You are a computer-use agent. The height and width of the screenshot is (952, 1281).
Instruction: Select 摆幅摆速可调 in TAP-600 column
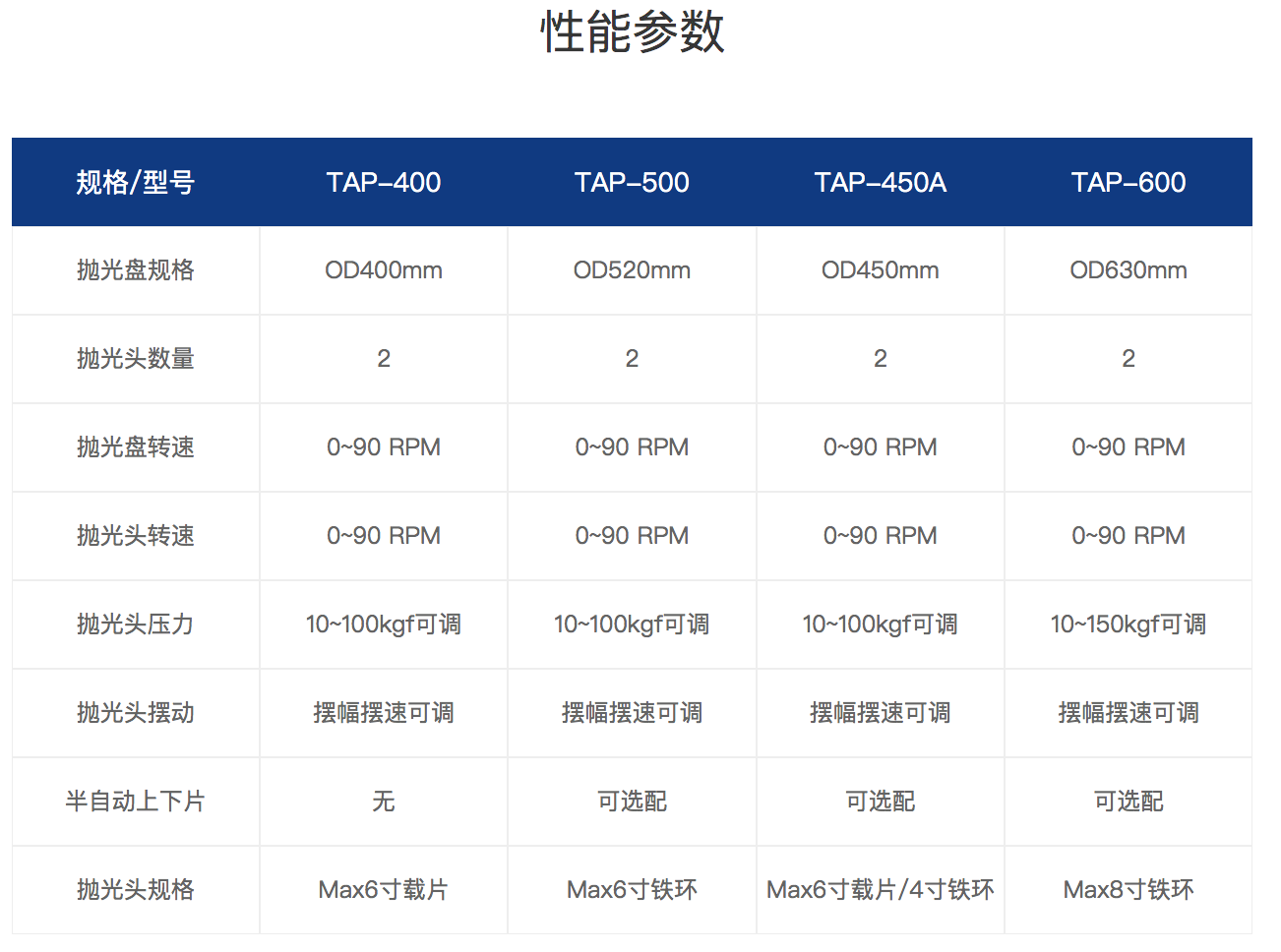click(1128, 713)
